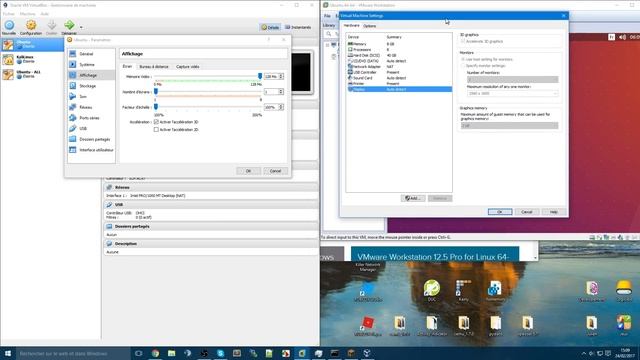640x360 pixels.
Task: Switch to Écran tab in Affichage
Action: pos(127,66)
